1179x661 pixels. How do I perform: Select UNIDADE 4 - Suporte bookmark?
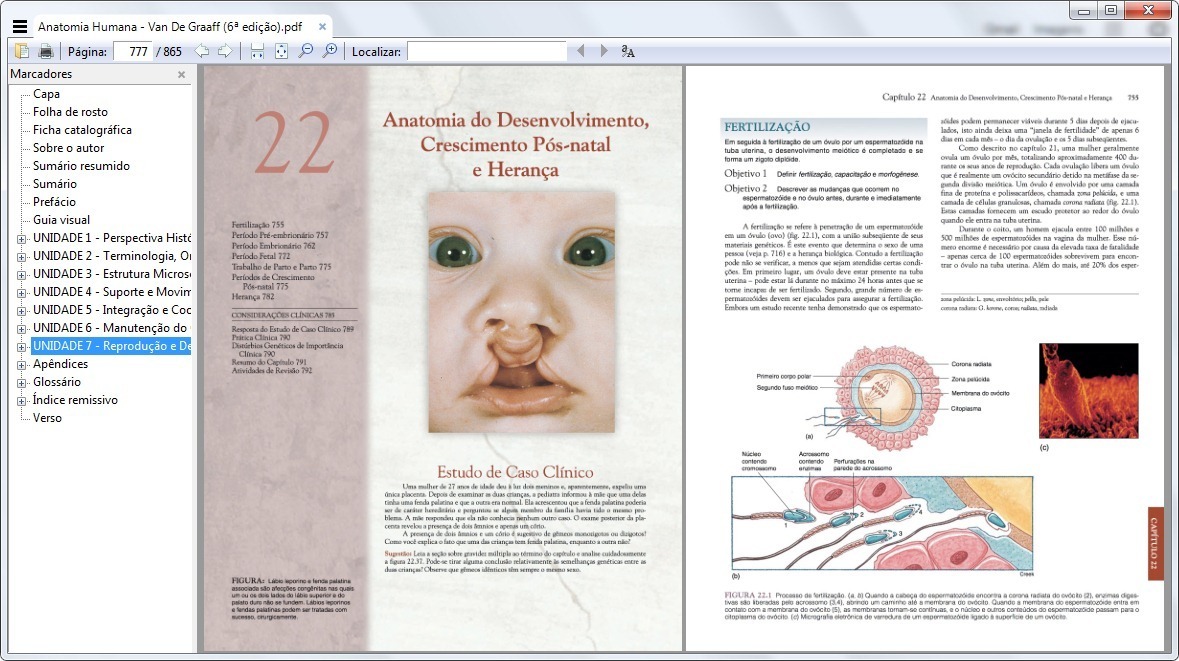click(x=111, y=292)
